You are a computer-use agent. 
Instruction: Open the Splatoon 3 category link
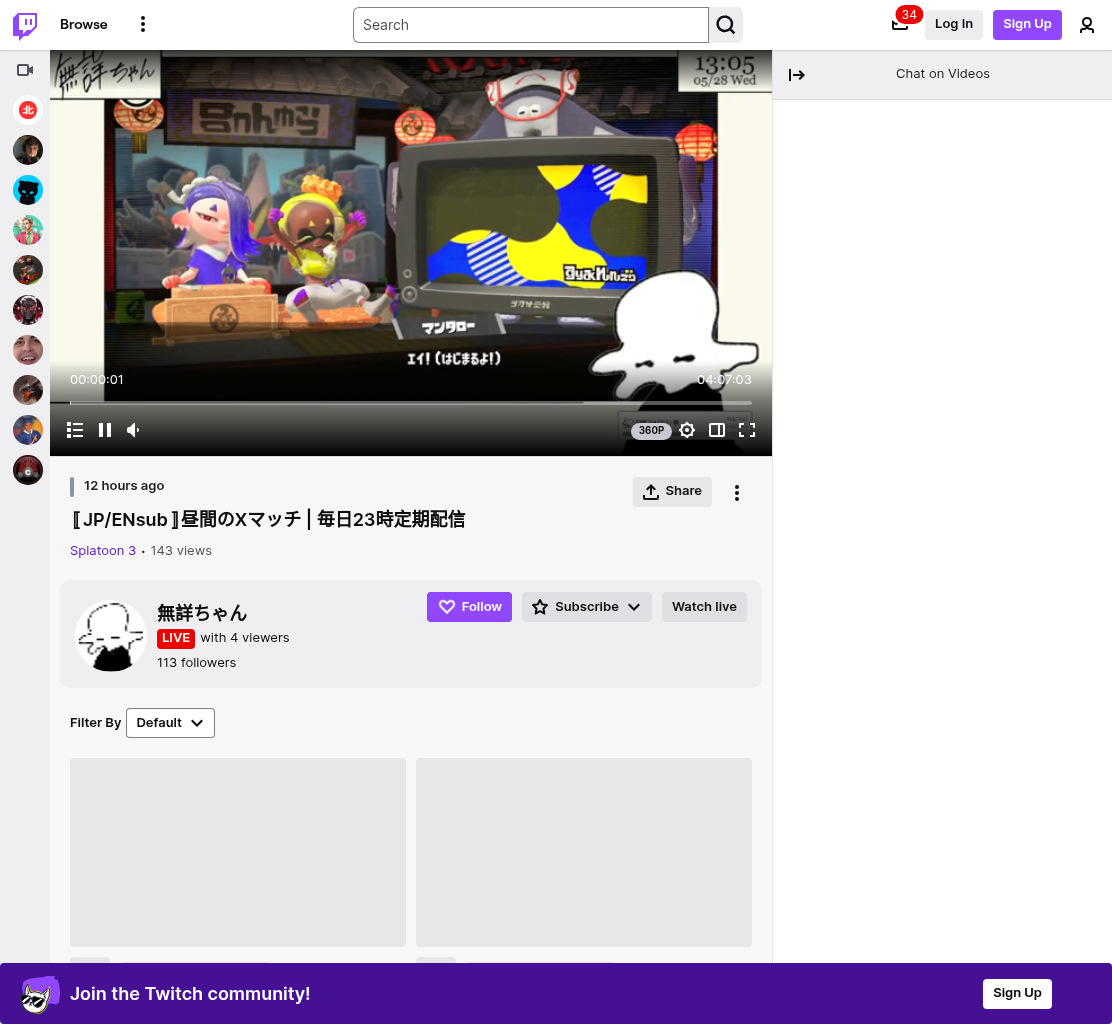[x=103, y=550]
